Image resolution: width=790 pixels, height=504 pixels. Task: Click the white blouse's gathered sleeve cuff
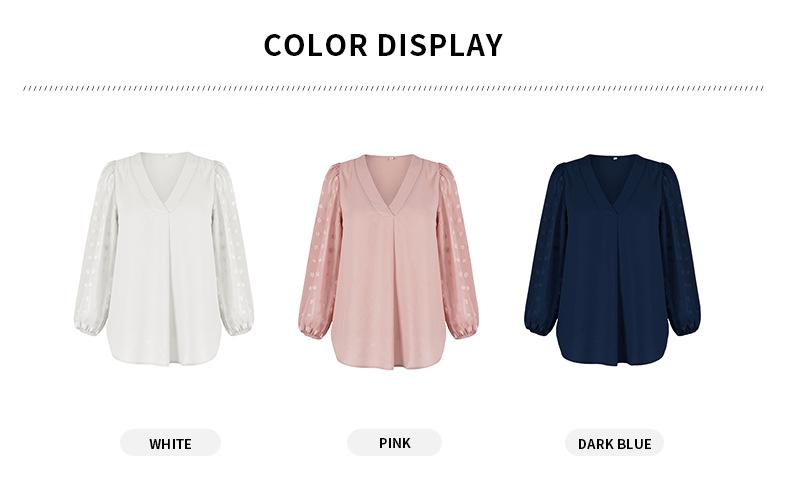89,327
